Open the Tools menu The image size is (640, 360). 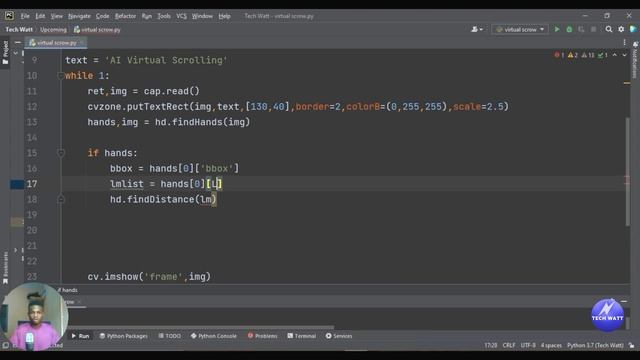click(x=164, y=16)
